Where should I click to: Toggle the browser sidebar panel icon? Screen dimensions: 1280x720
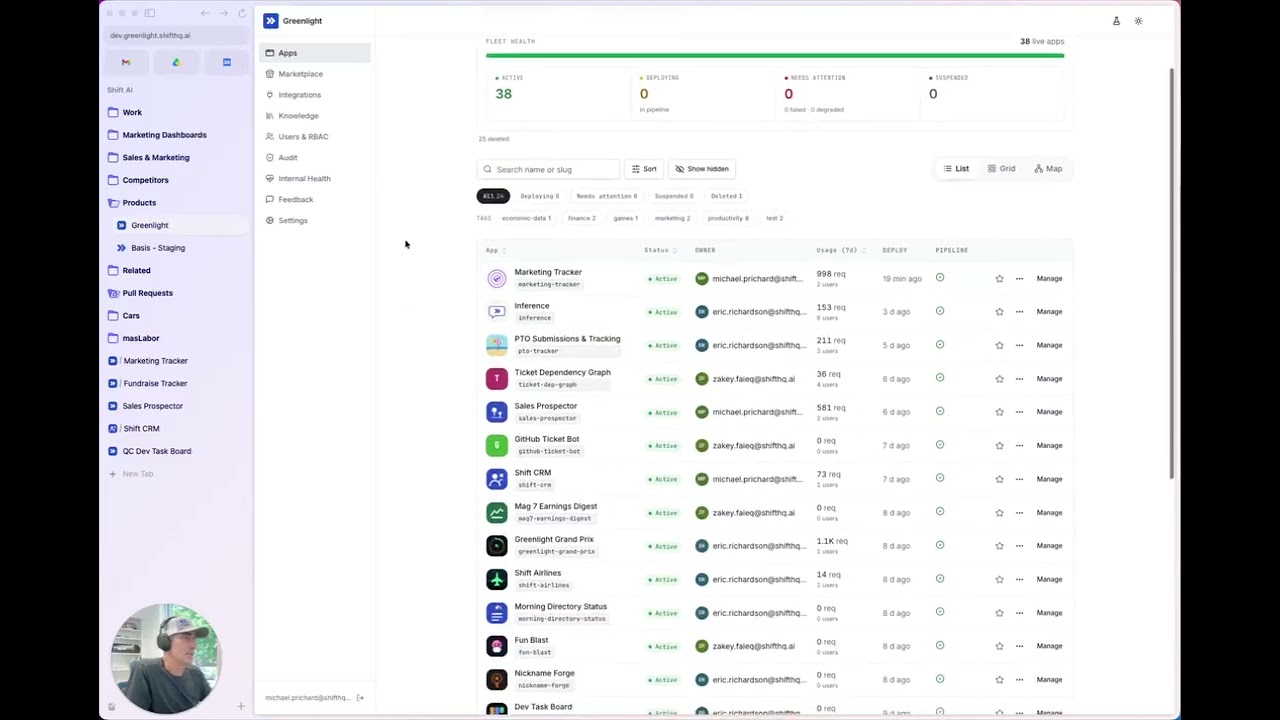(x=150, y=13)
